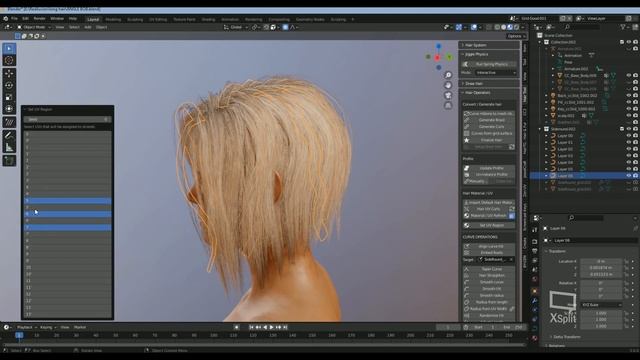
Task: Open the outliner filter funnel icon
Action: pos(623,27)
